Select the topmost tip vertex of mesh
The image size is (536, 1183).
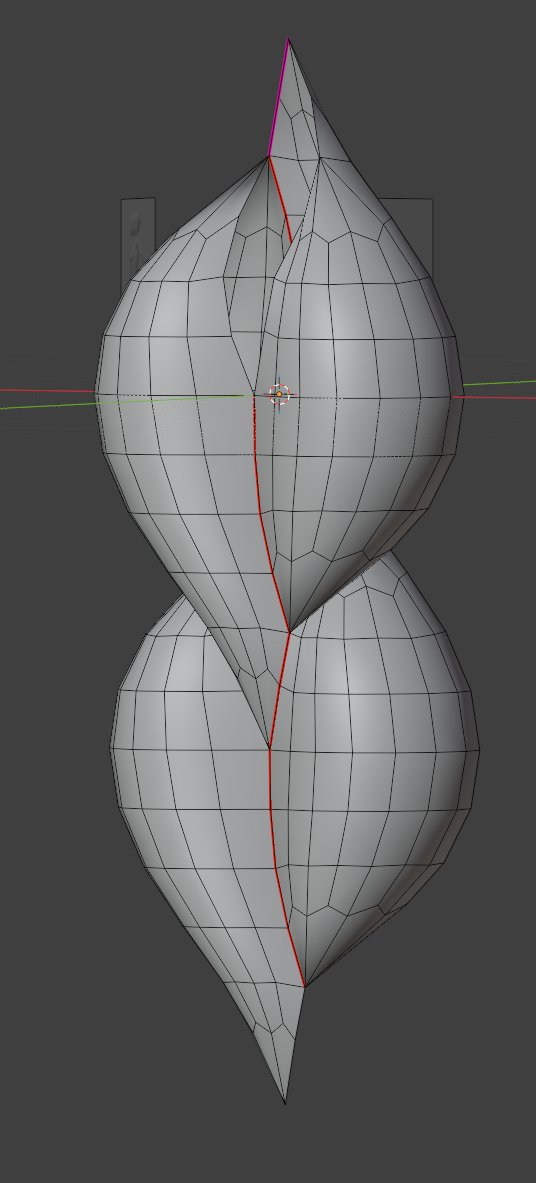tap(288, 39)
